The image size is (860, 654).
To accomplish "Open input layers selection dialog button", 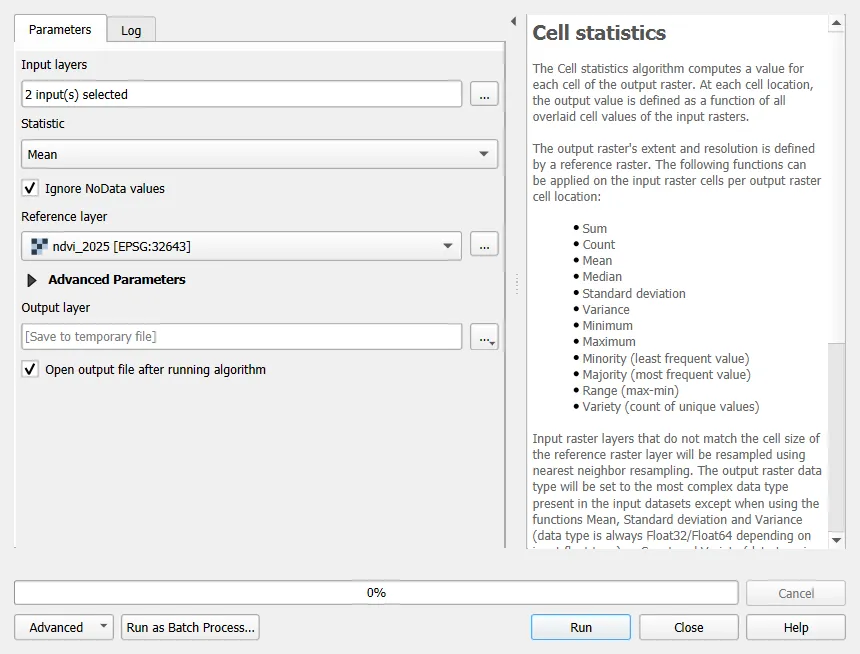I will pyautogui.click(x=484, y=94).
